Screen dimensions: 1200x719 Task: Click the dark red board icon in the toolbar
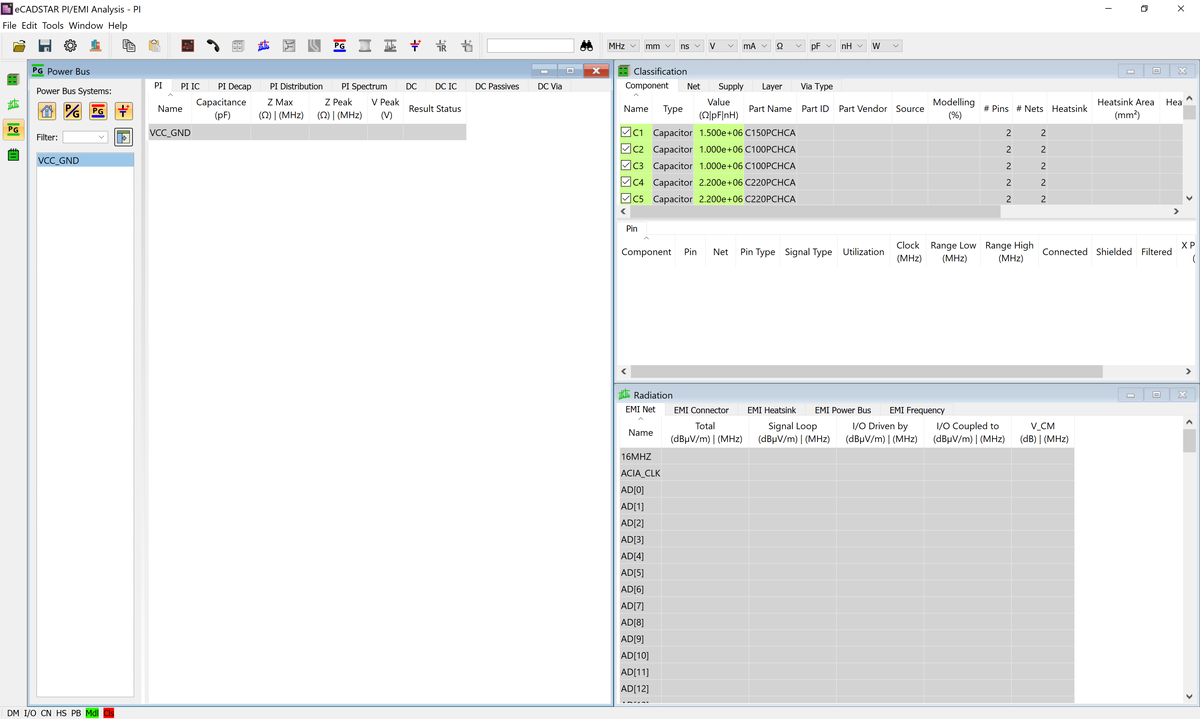coord(188,46)
